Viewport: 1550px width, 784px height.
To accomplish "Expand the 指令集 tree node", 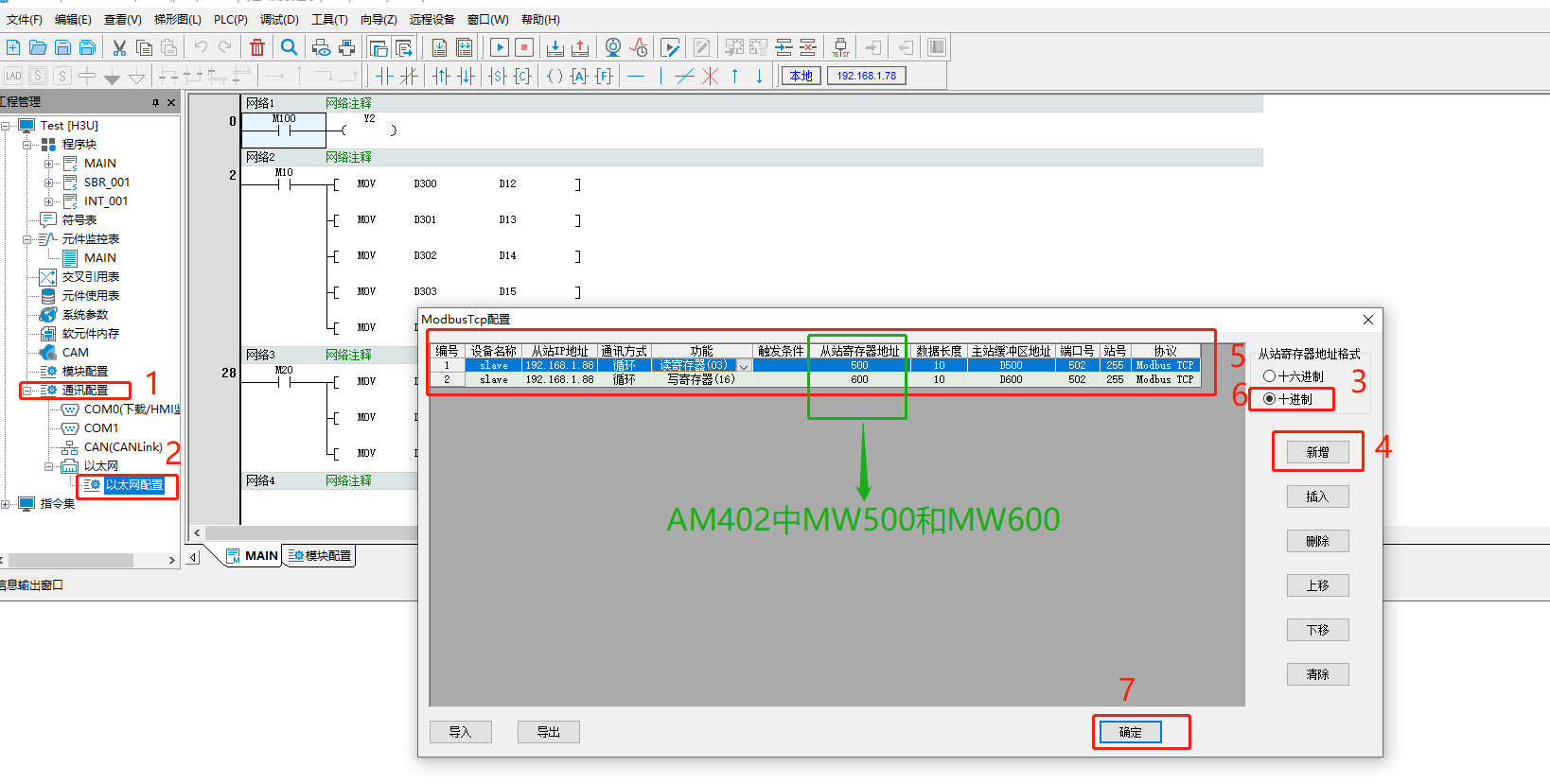I will (6, 503).
